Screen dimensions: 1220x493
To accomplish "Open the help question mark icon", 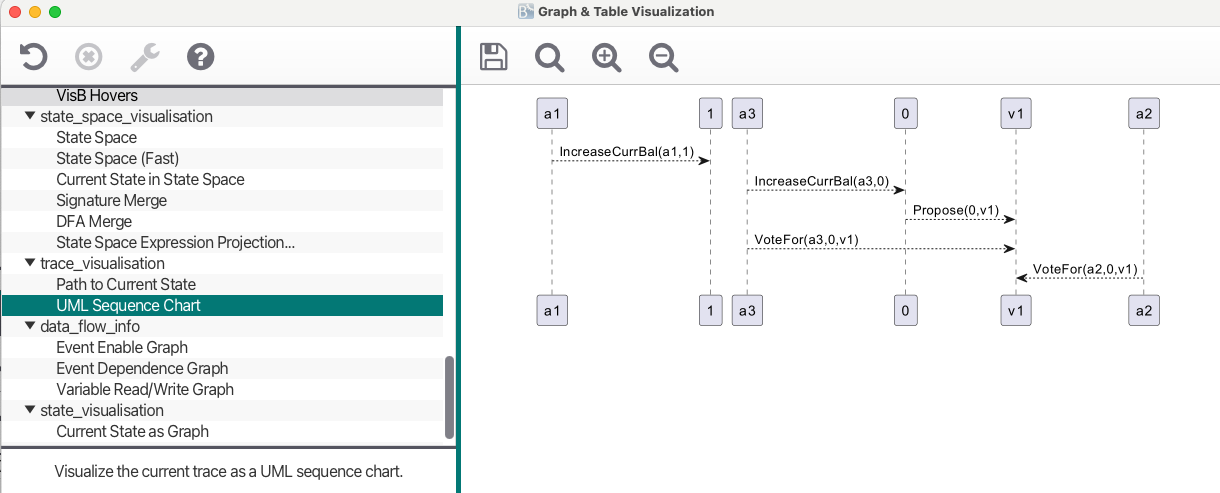I will point(201,57).
